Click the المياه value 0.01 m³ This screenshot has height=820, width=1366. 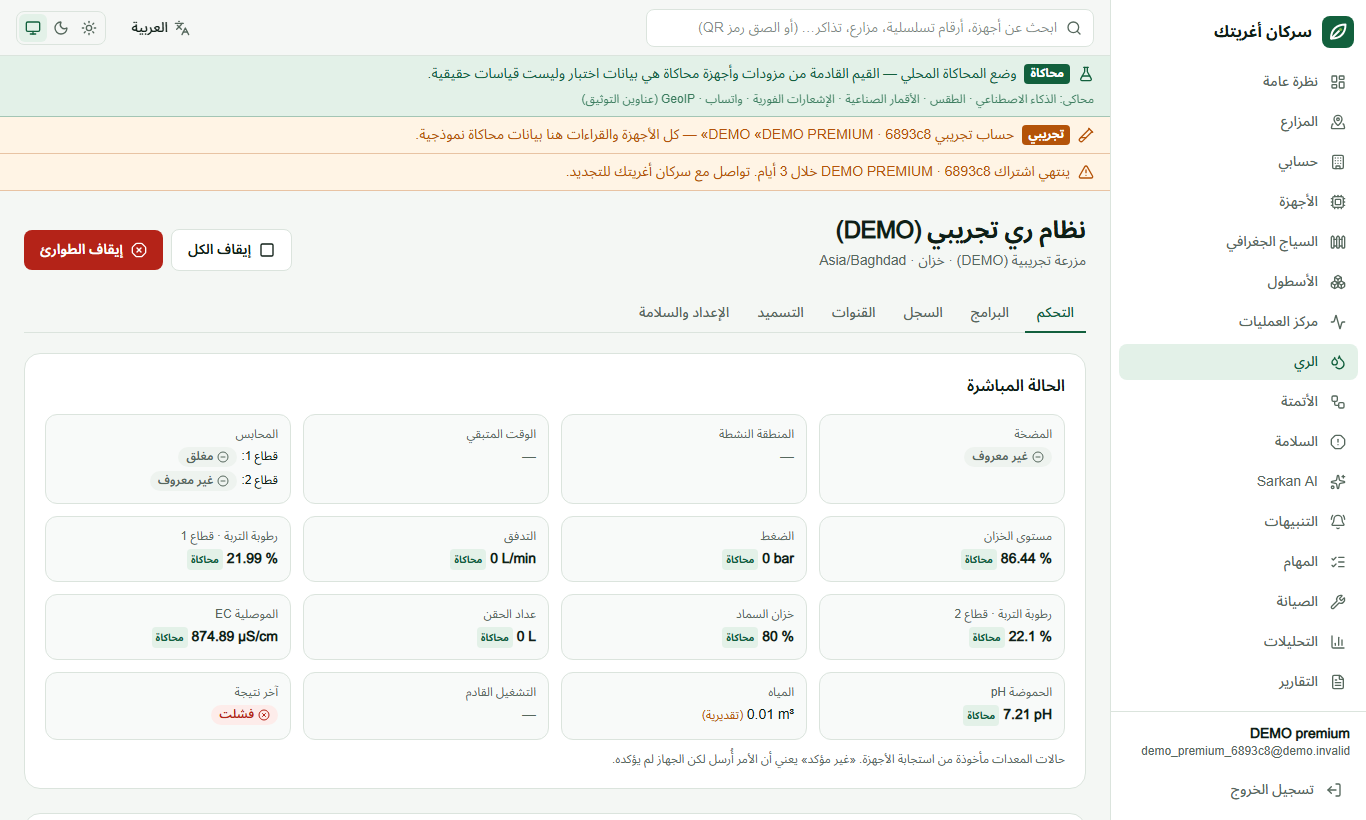[770, 715]
